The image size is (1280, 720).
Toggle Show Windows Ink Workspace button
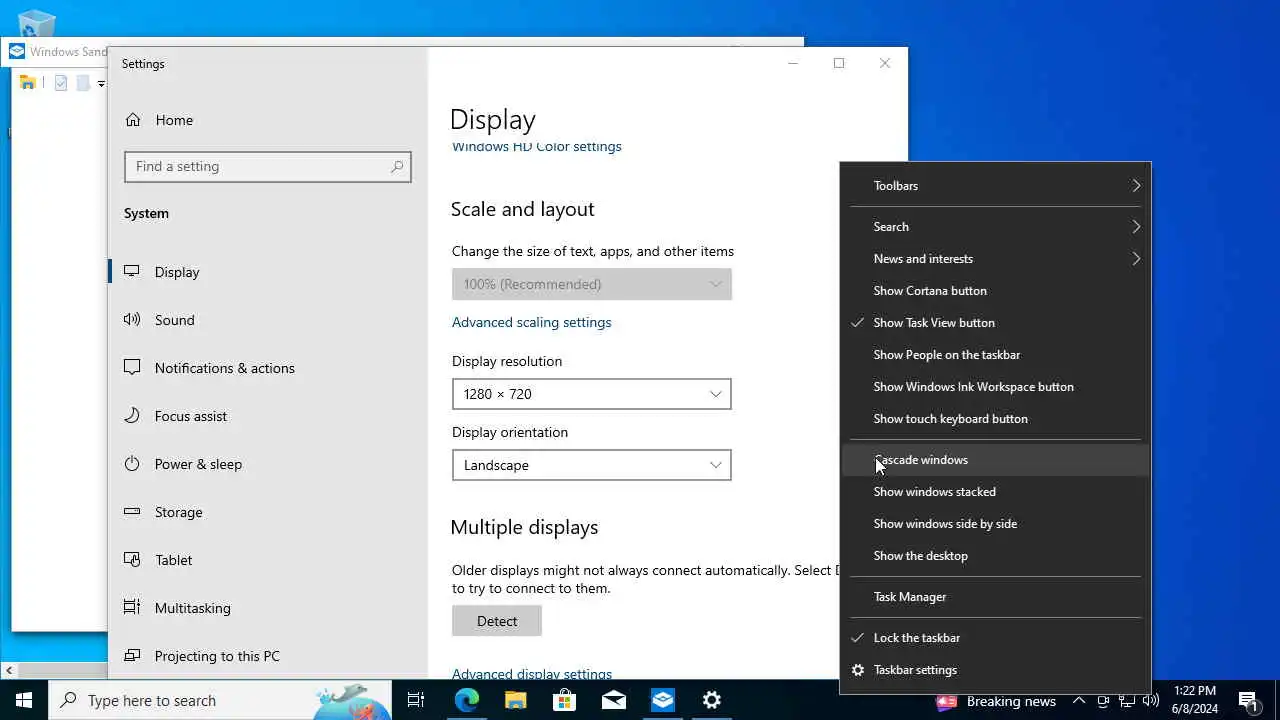coord(995,387)
